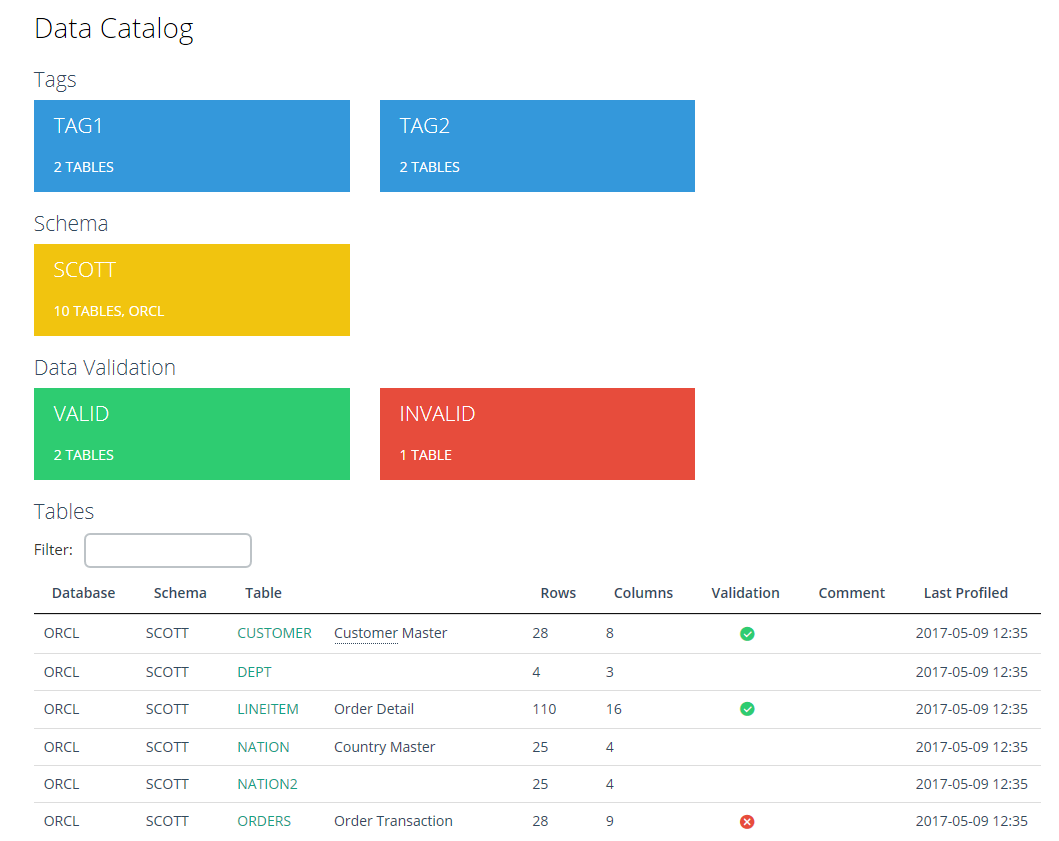Click into the Filter text box
The image size is (1059, 841).
pyautogui.click(x=168, y=550)
